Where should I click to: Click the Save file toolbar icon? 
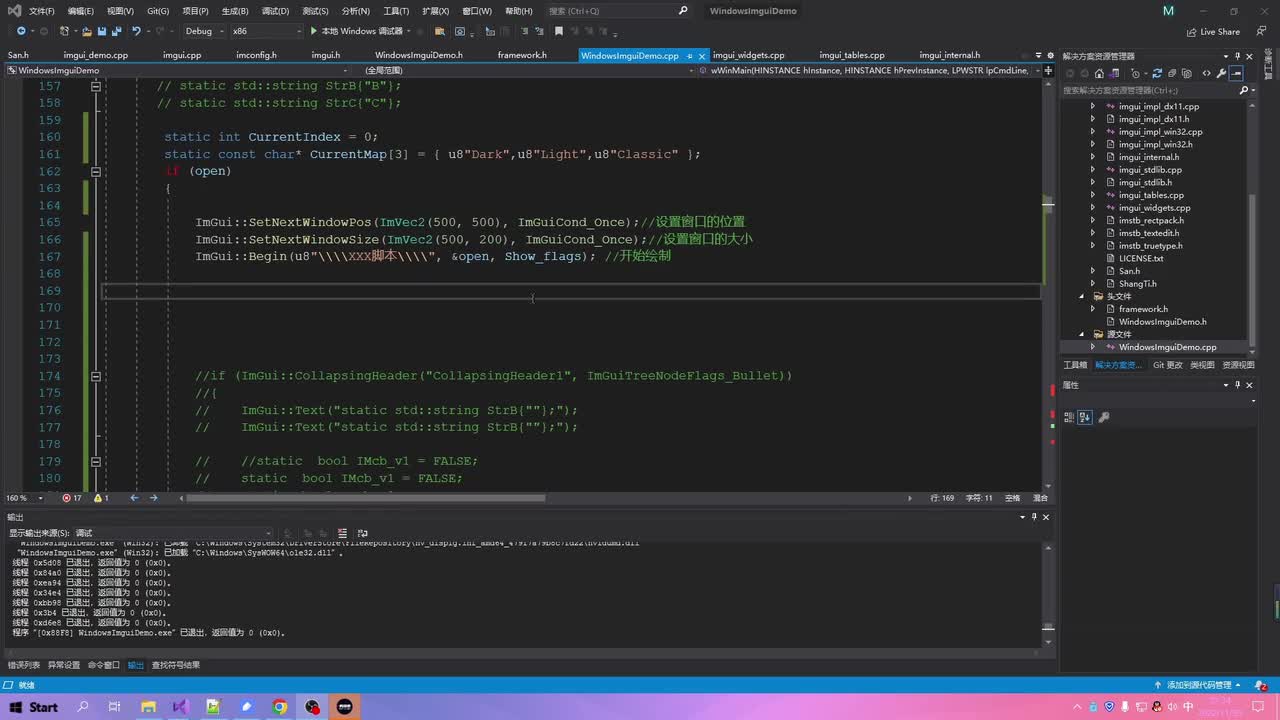pyautogui.click(x=102, y=31)
